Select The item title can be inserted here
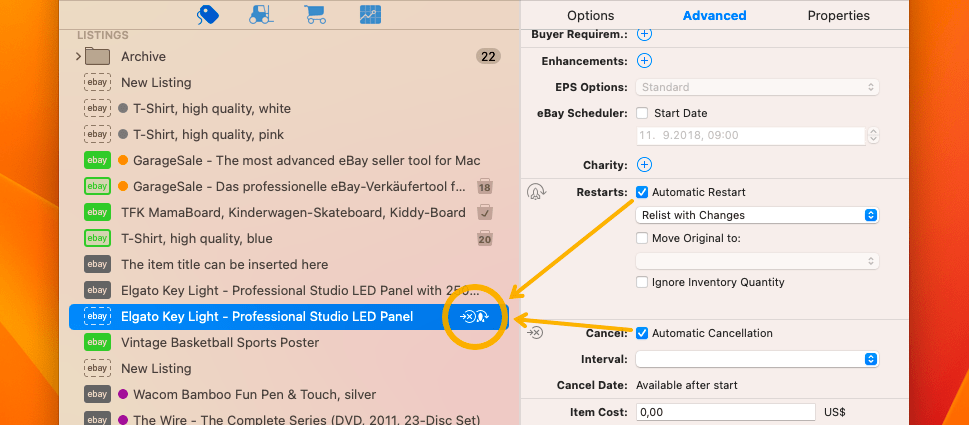This screenshot has height=425, width=969. click(288, 264)
